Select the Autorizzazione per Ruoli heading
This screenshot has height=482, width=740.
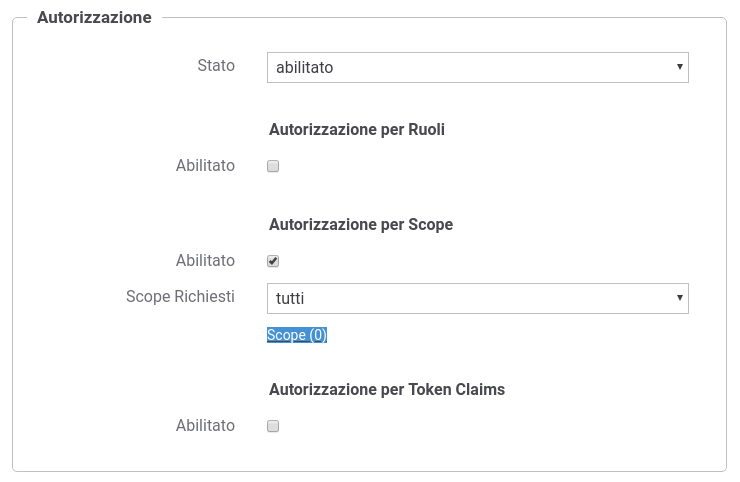pyautogui.click(x=357, y=130)
